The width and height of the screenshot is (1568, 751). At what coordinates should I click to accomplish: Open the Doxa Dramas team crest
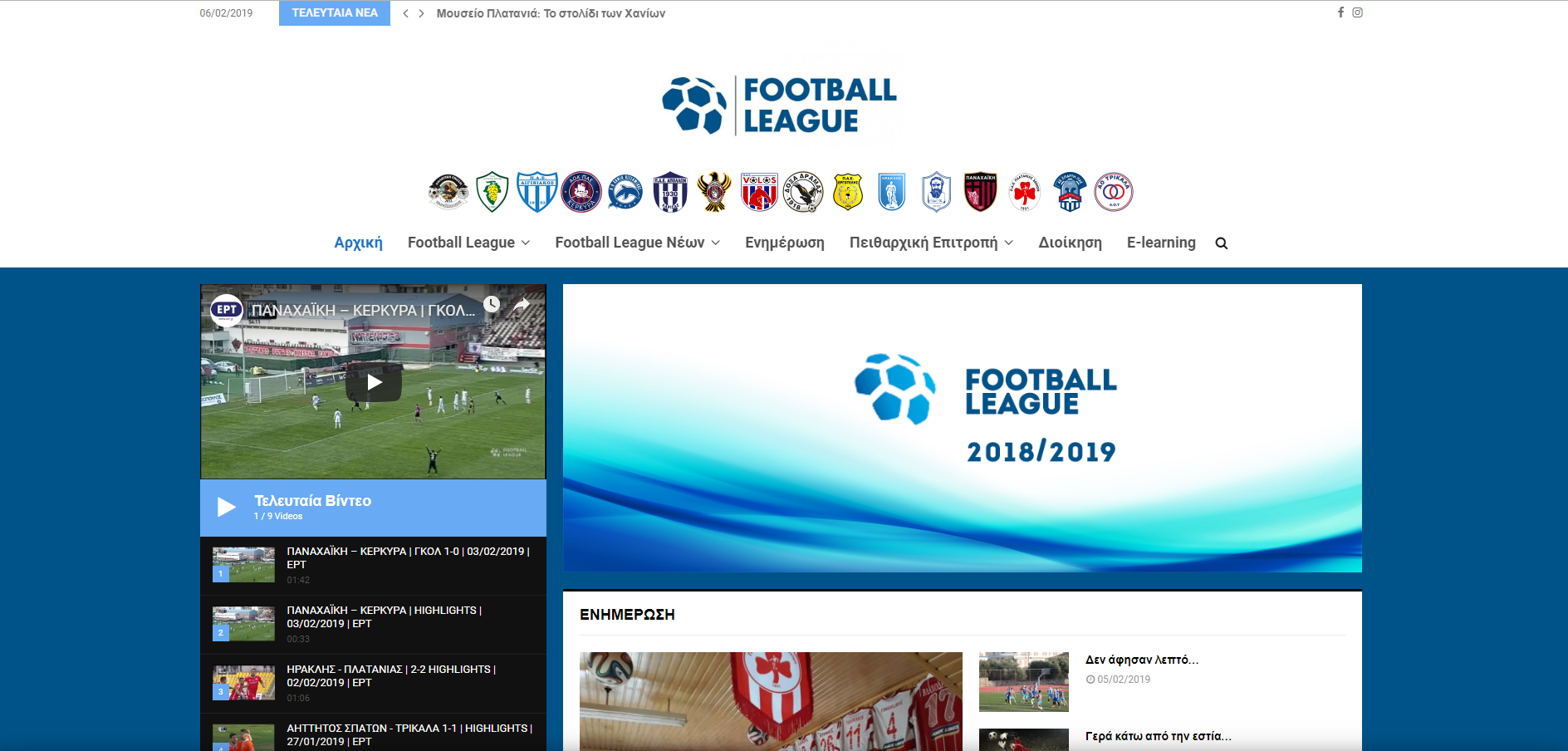(x=803, y=192)
